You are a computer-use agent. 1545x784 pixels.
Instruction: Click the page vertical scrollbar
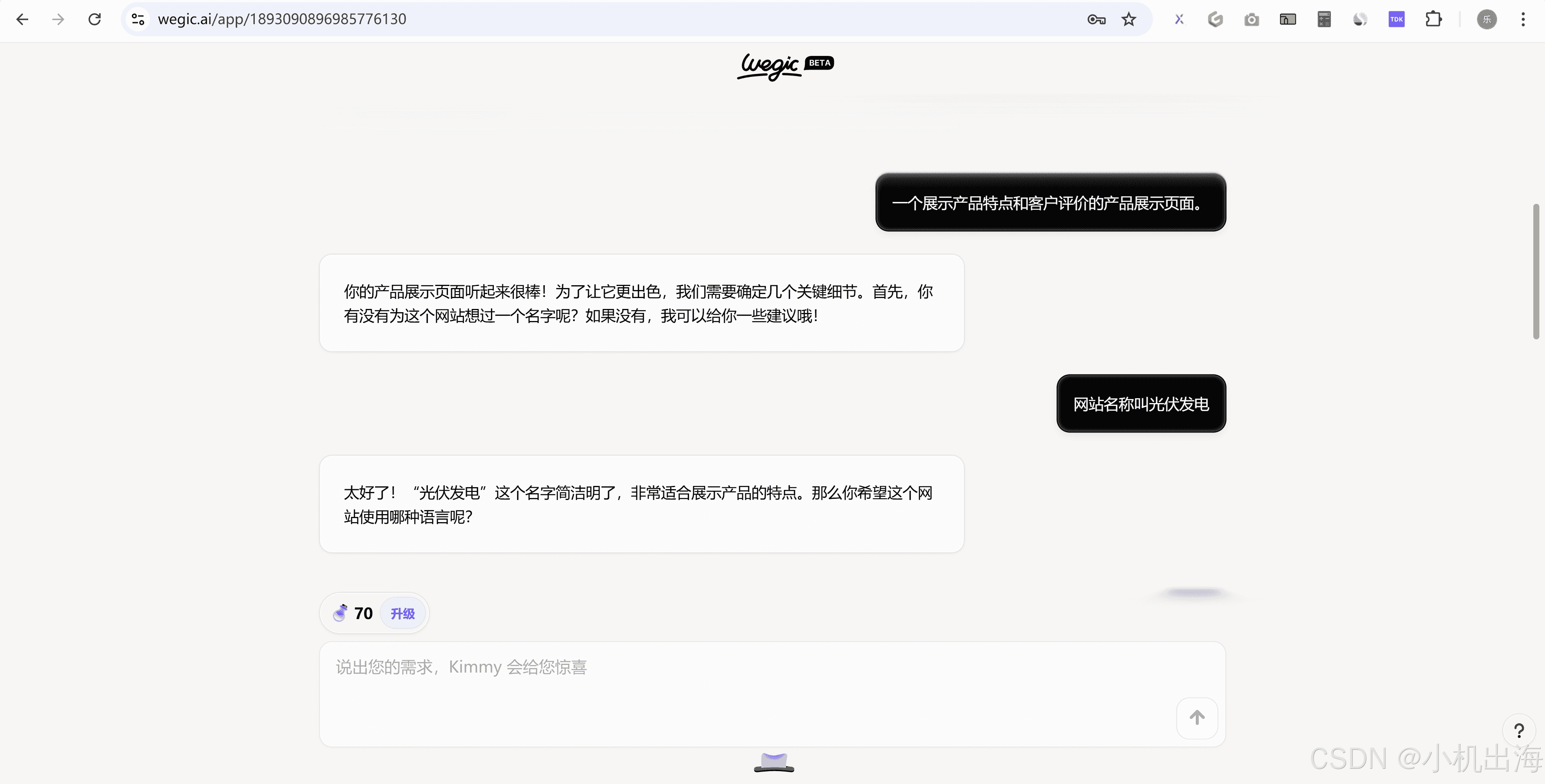point(1536,271)
